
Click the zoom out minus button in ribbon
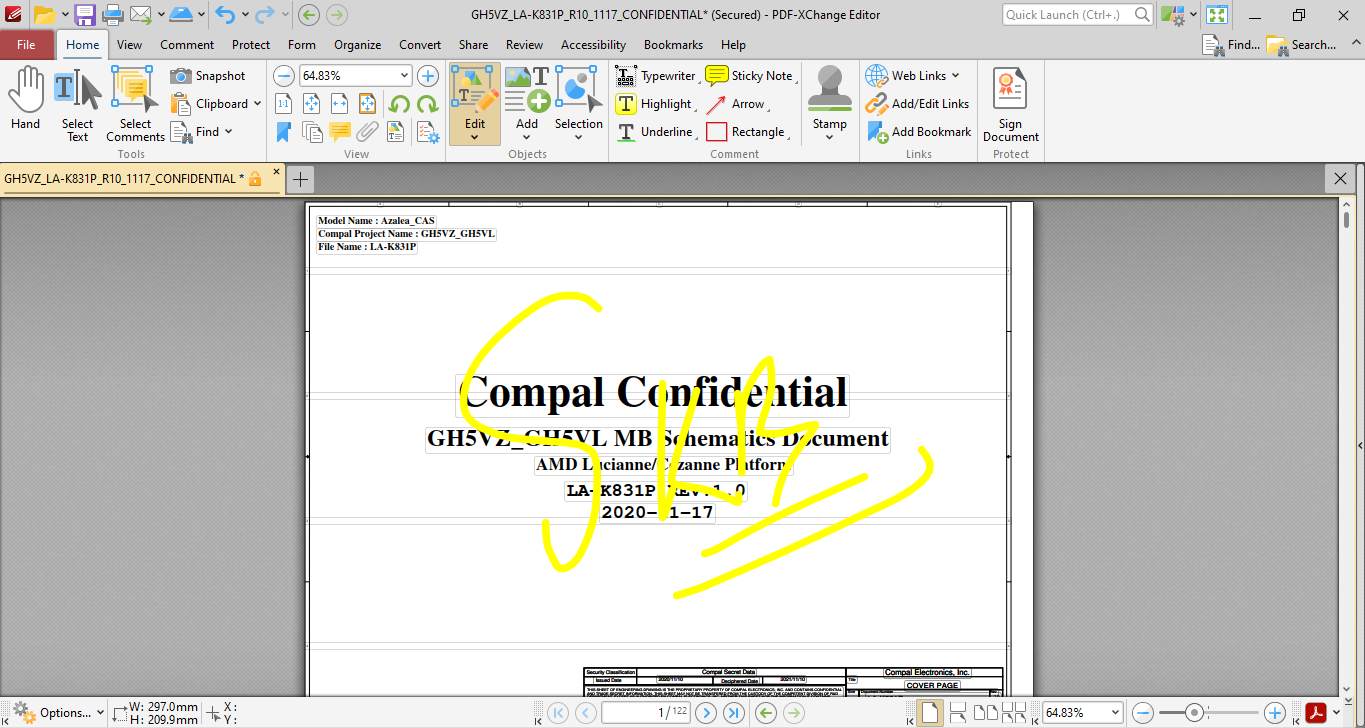click(284, 76)
